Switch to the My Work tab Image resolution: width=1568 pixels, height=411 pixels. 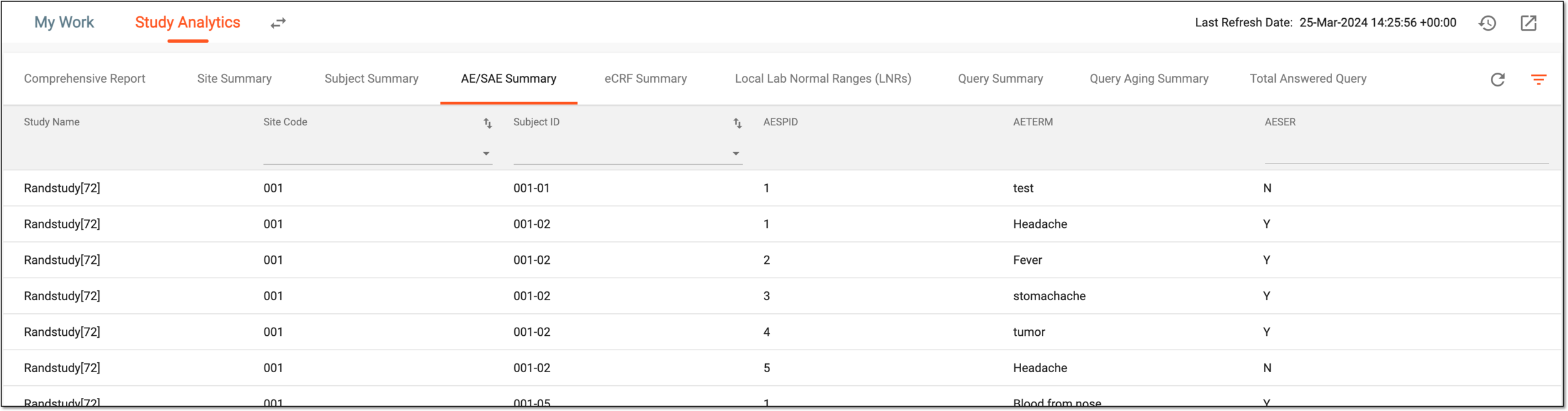pos(64,23)
